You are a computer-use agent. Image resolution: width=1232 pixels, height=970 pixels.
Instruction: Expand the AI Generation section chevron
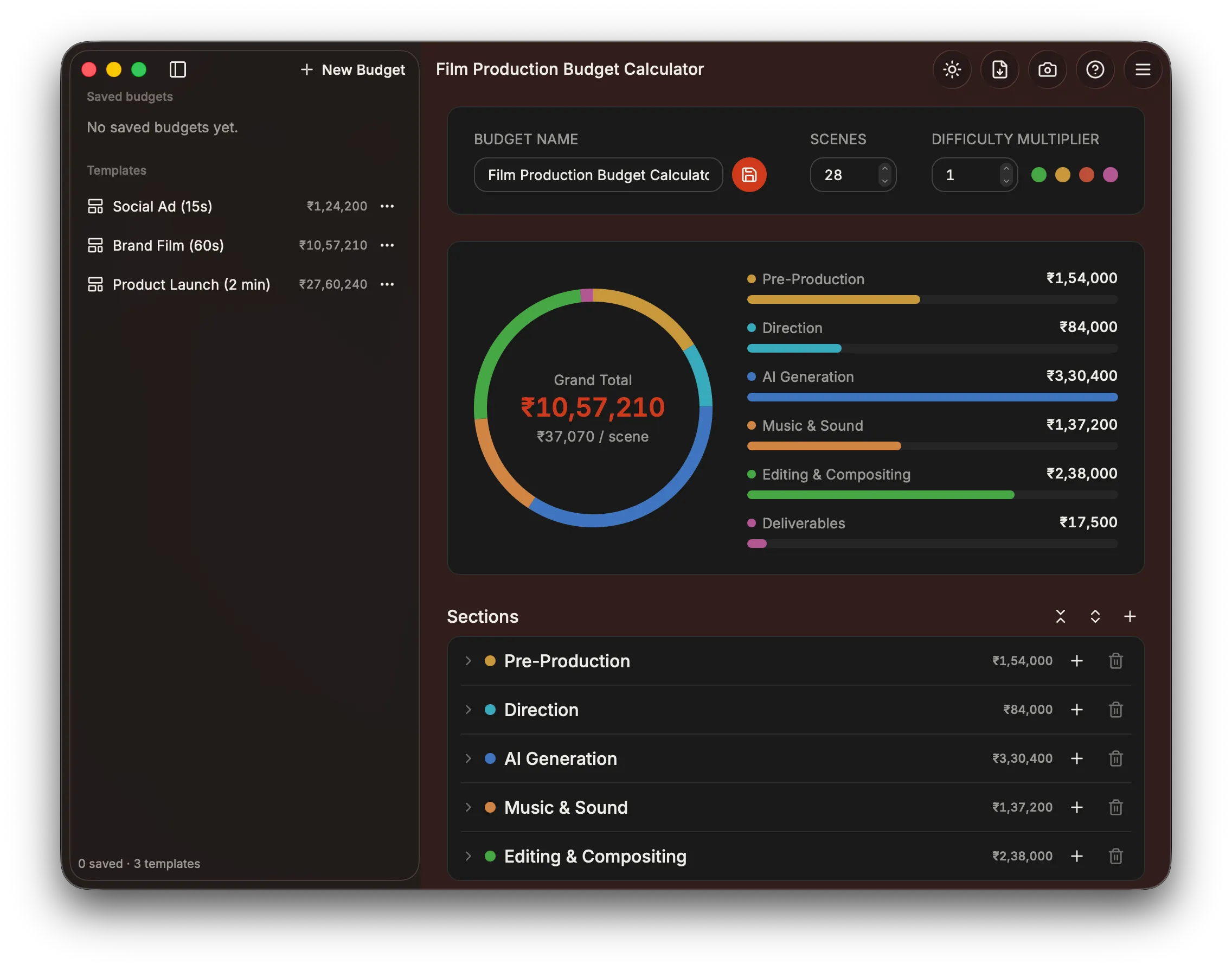[469, 759]
